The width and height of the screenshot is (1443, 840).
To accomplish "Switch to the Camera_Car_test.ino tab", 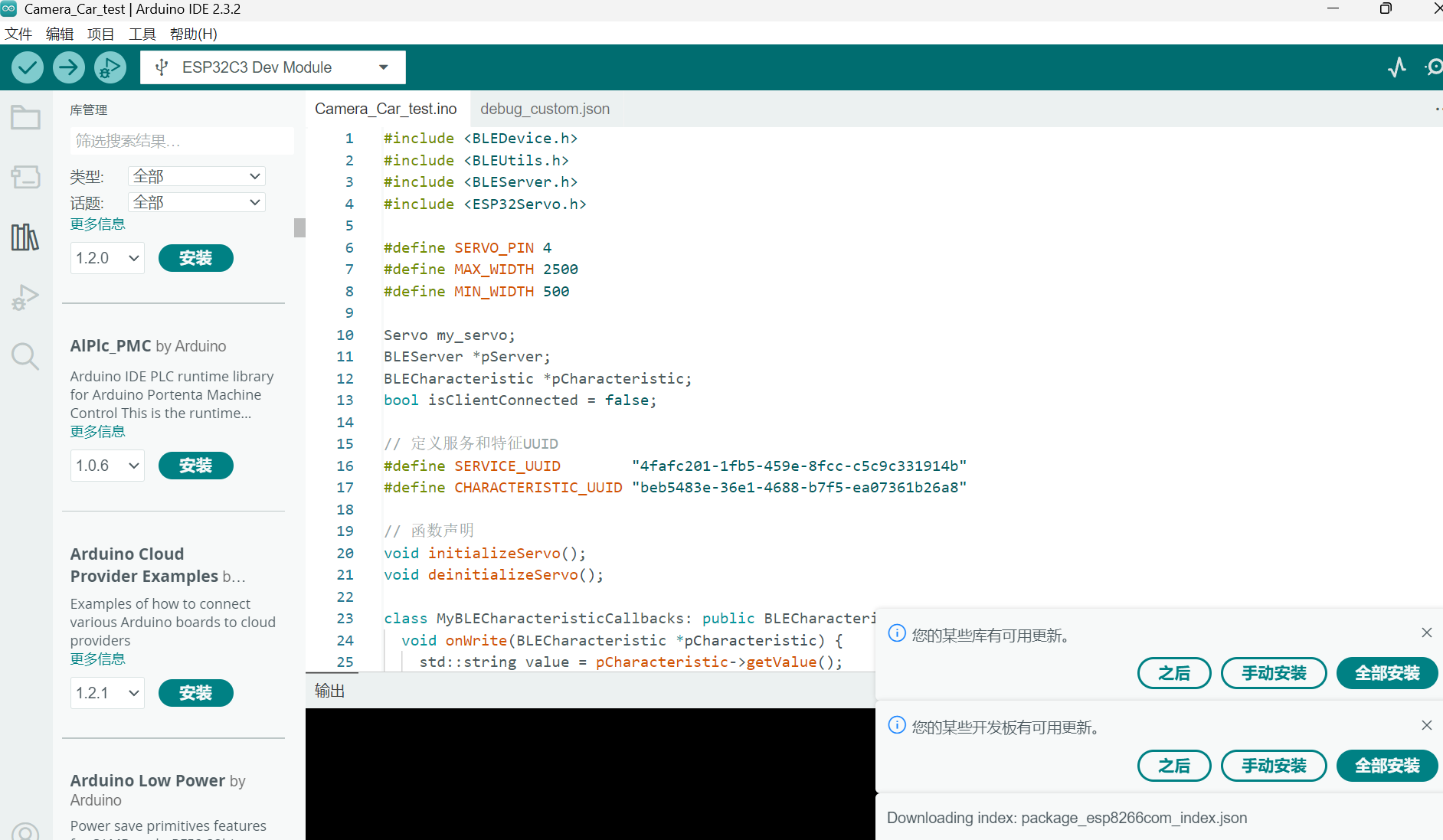I will pyautogui.click(x=386, y=109).
